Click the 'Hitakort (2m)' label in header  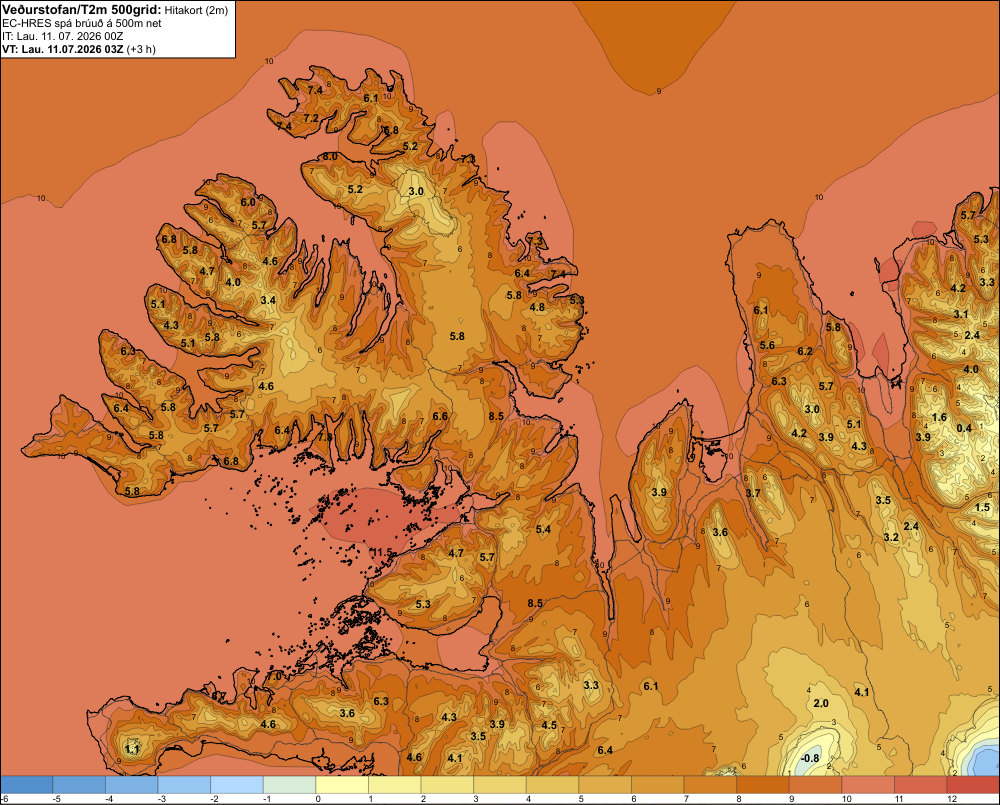pyautogui.click(x=196, y=10)
